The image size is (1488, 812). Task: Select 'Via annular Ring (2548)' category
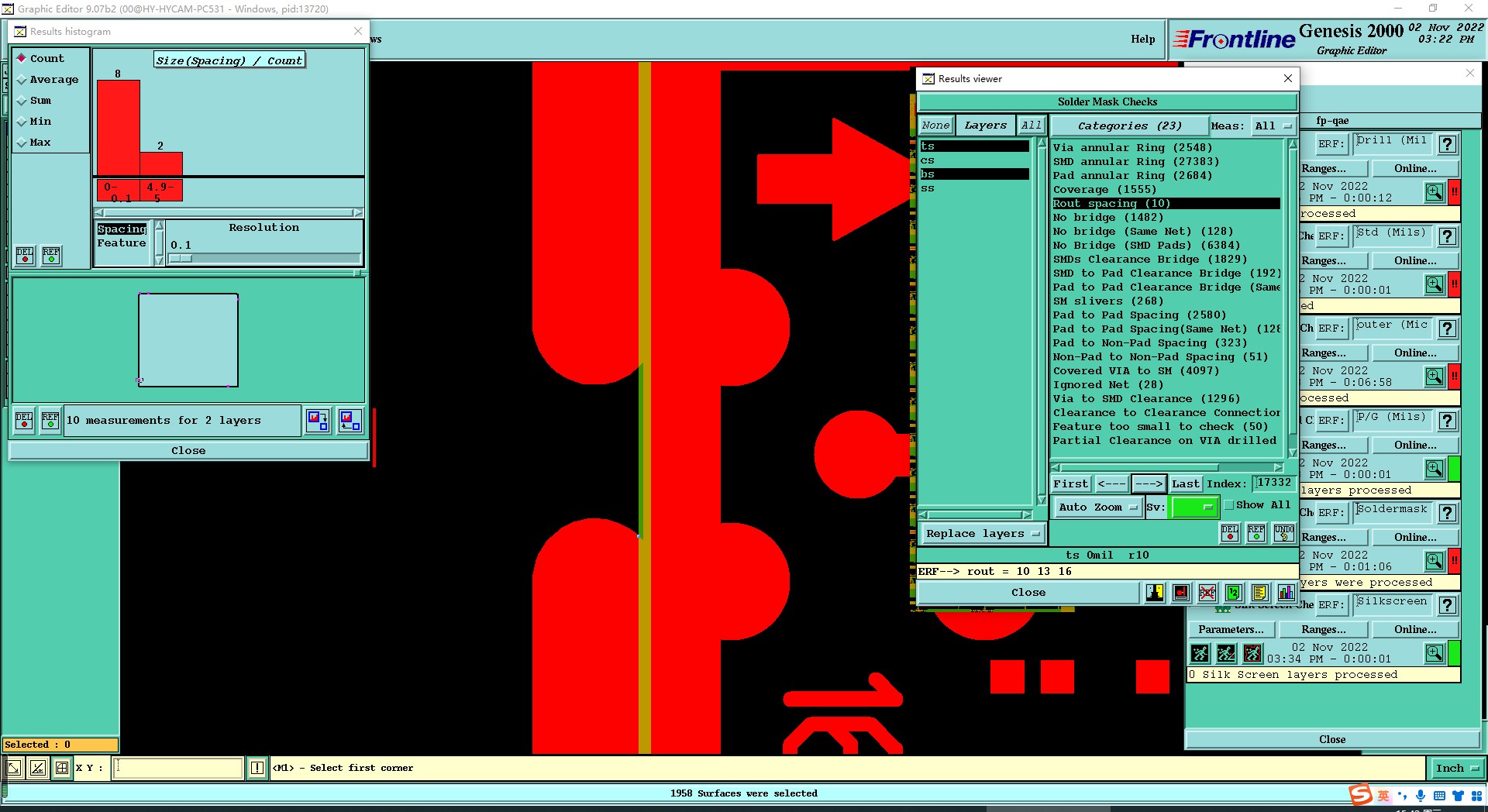(1166, 148)
